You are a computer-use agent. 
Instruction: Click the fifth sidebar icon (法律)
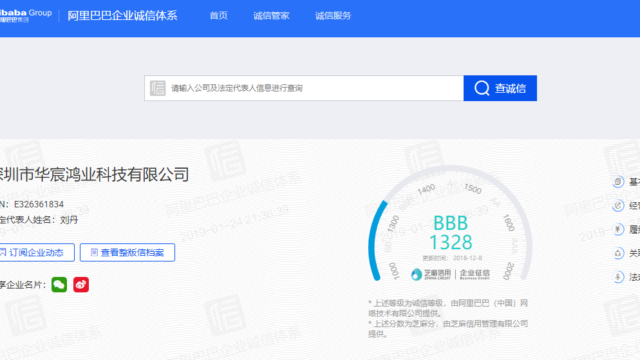click(x=618, y=277)
